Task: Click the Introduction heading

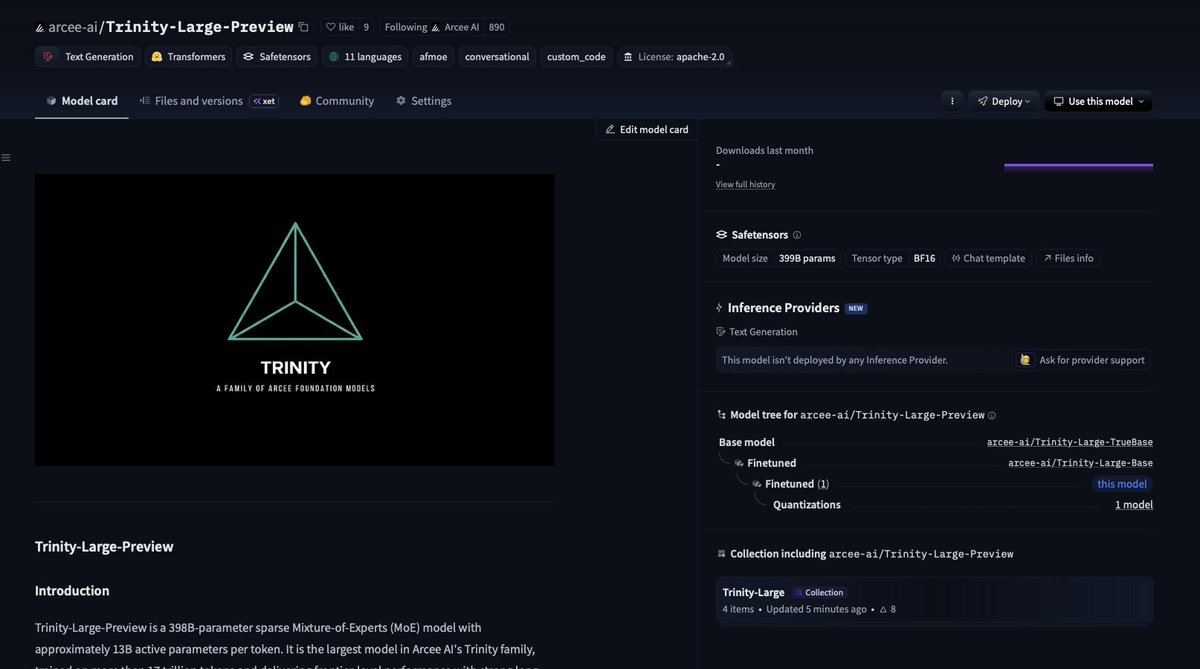Action: (72, 591)
